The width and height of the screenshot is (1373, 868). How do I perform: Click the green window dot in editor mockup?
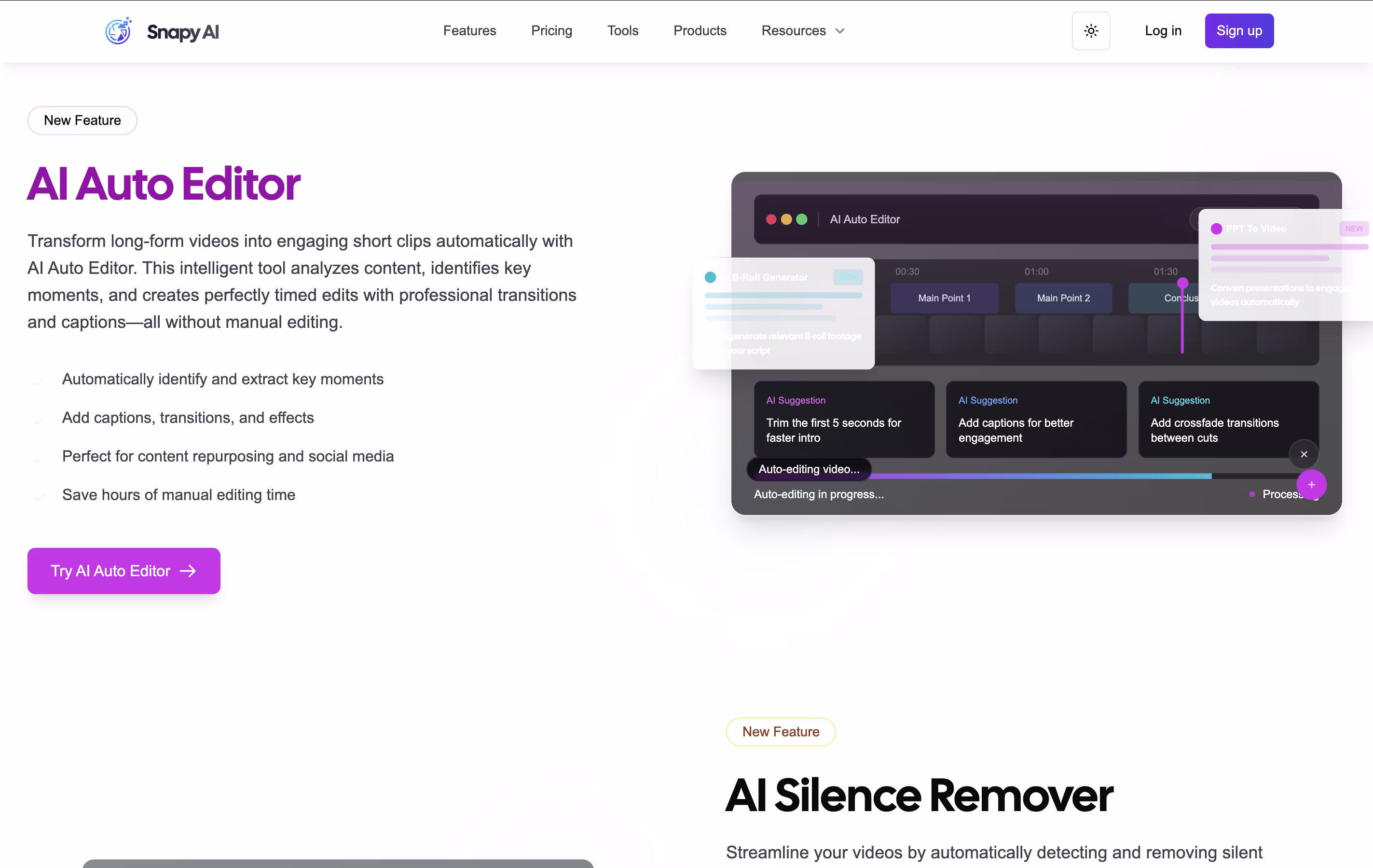801,219
